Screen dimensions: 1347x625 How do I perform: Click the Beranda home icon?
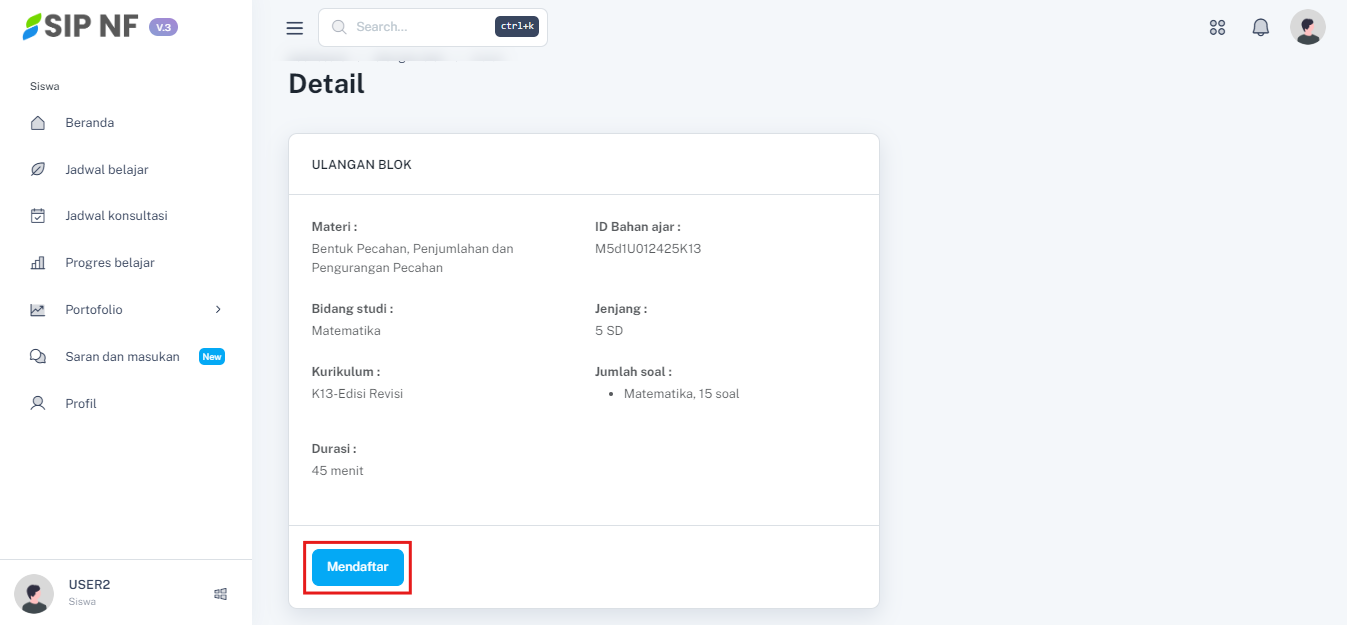pyautogui.click(x=38, y=123)
